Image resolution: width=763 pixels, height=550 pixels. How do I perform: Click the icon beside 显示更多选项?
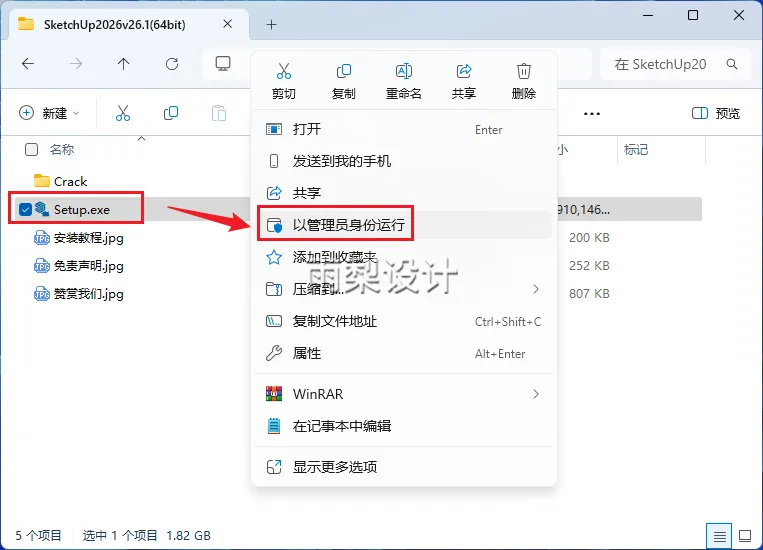point(274,467)
